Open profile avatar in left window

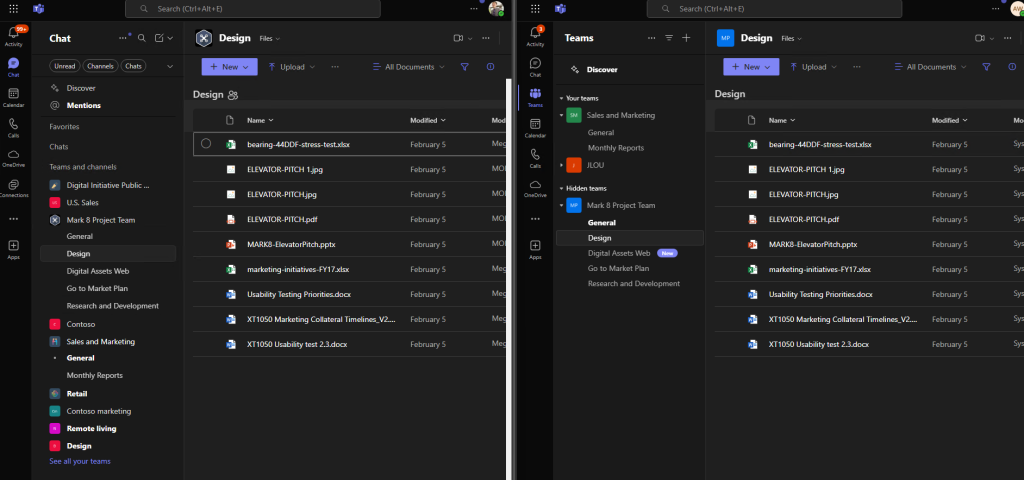[x=496, y=8]
